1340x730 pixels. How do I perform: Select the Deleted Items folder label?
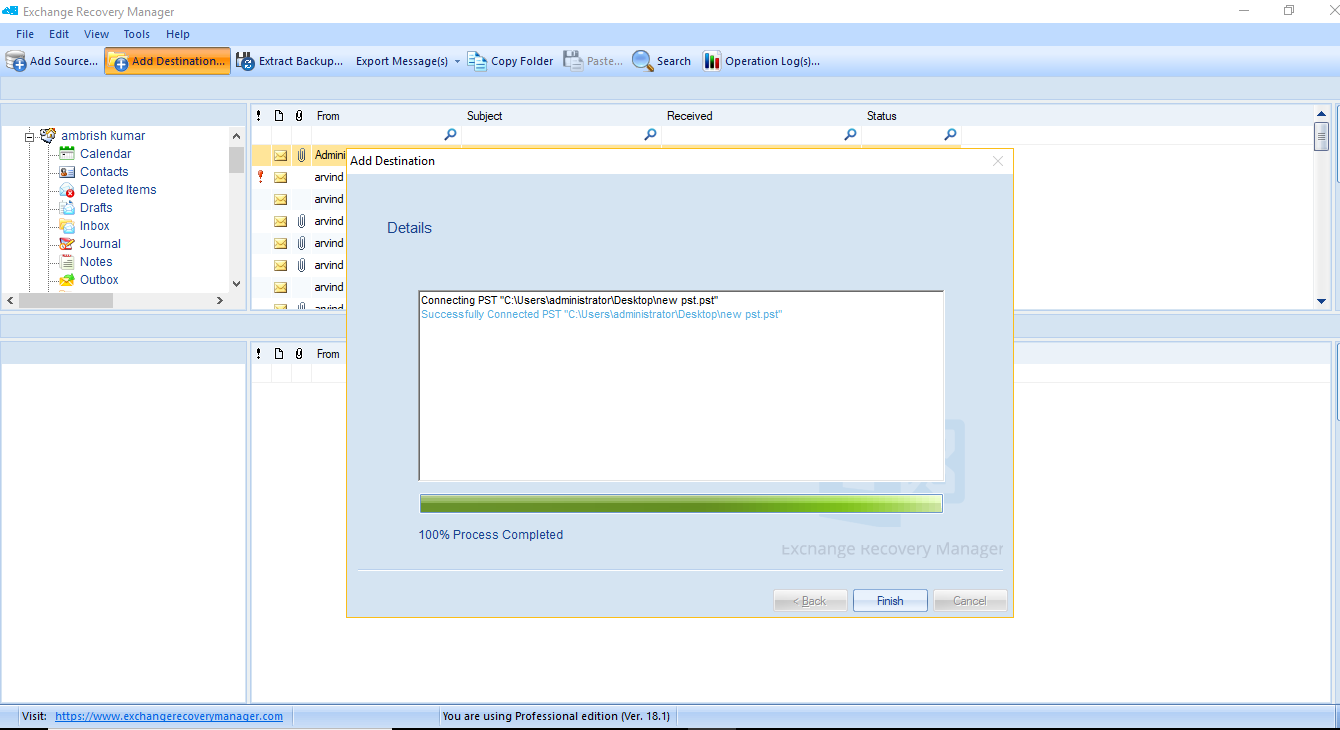[118, 190]
